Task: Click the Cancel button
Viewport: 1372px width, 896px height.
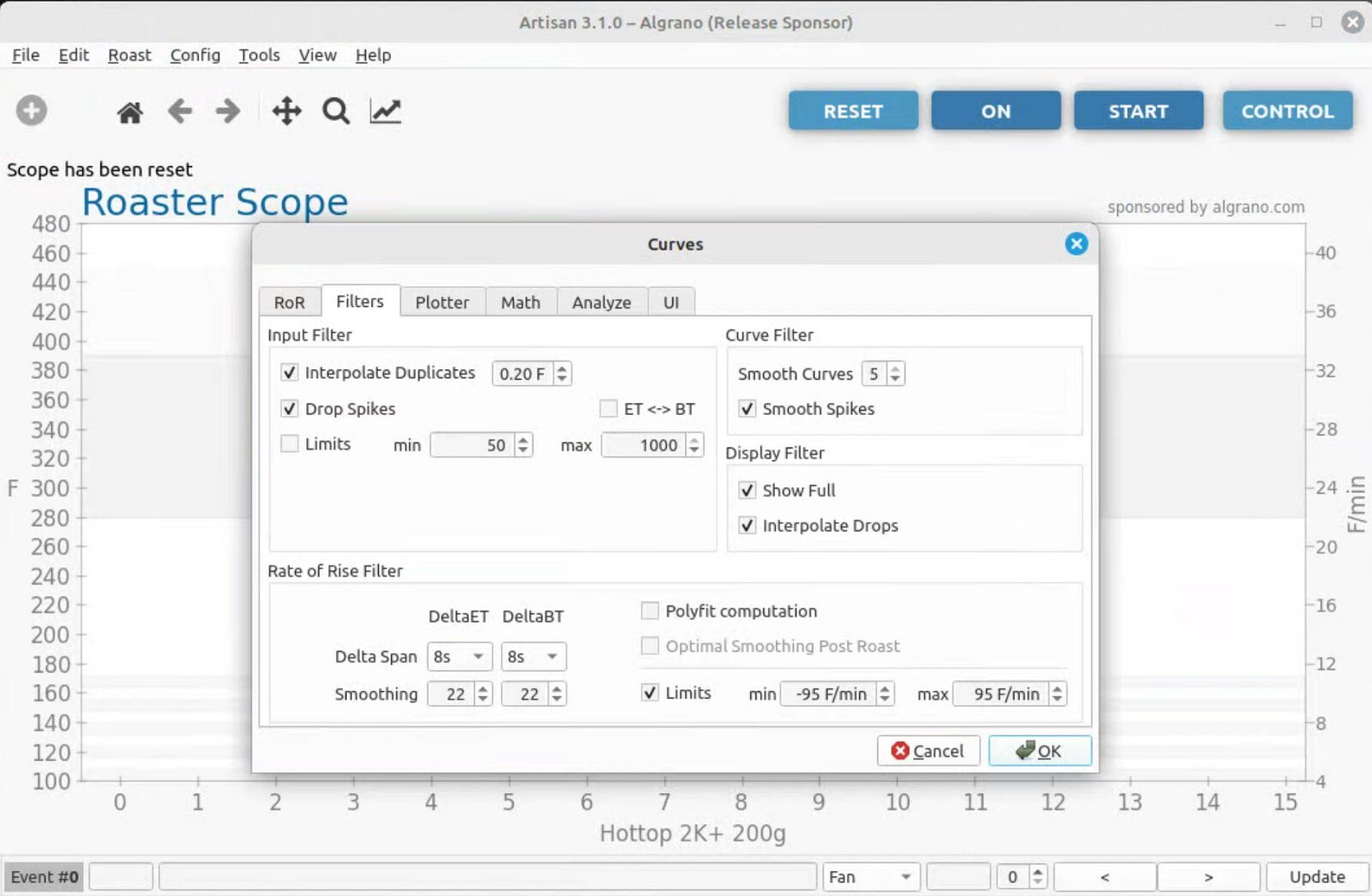Action: pyautogui.click(x=928, y=751)
